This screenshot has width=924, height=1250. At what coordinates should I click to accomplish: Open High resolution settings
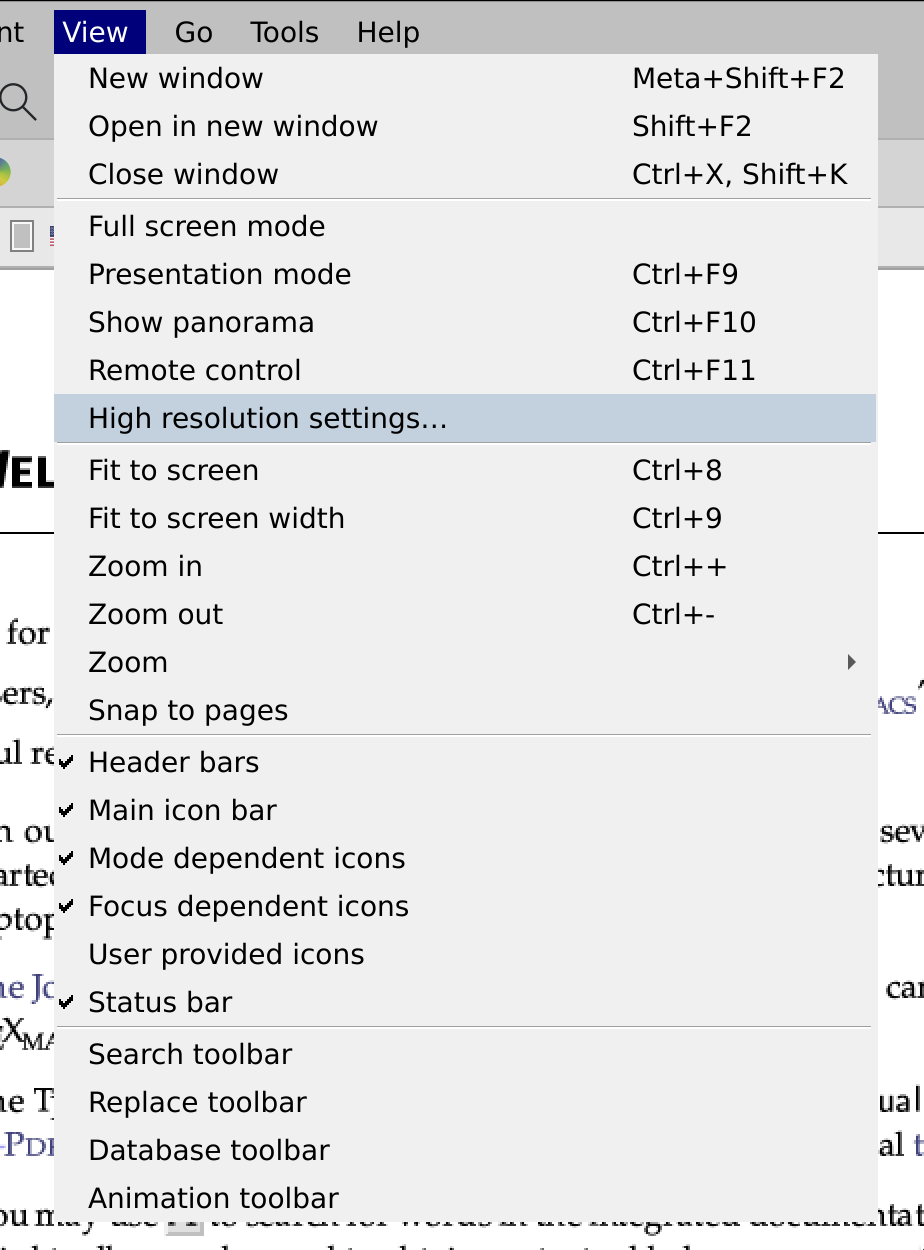coord(266,418)
